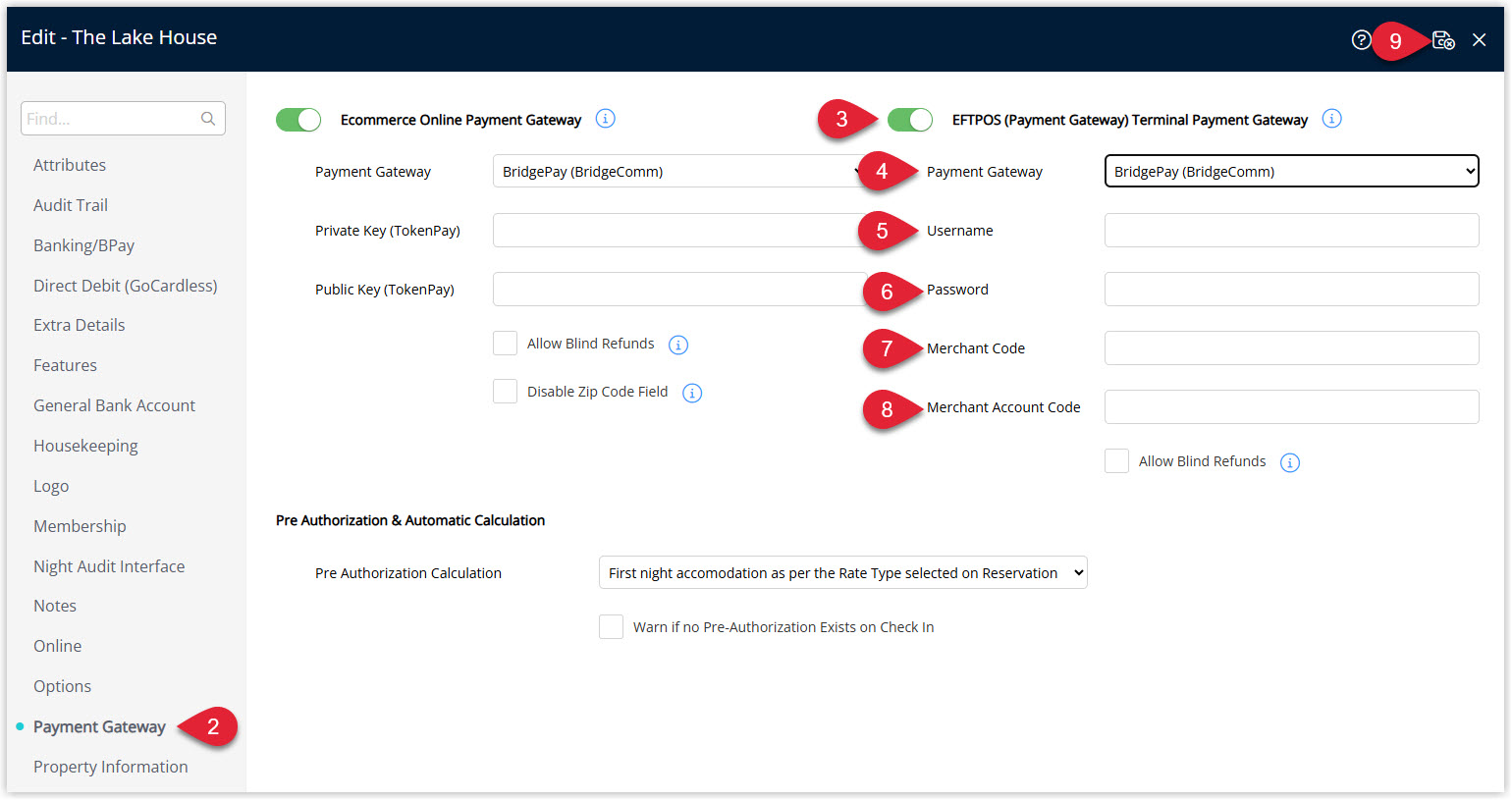Viewport: 1512px width, 800px height.
Task: Click the search magnifier in Find box
Action: click(208, 119)
